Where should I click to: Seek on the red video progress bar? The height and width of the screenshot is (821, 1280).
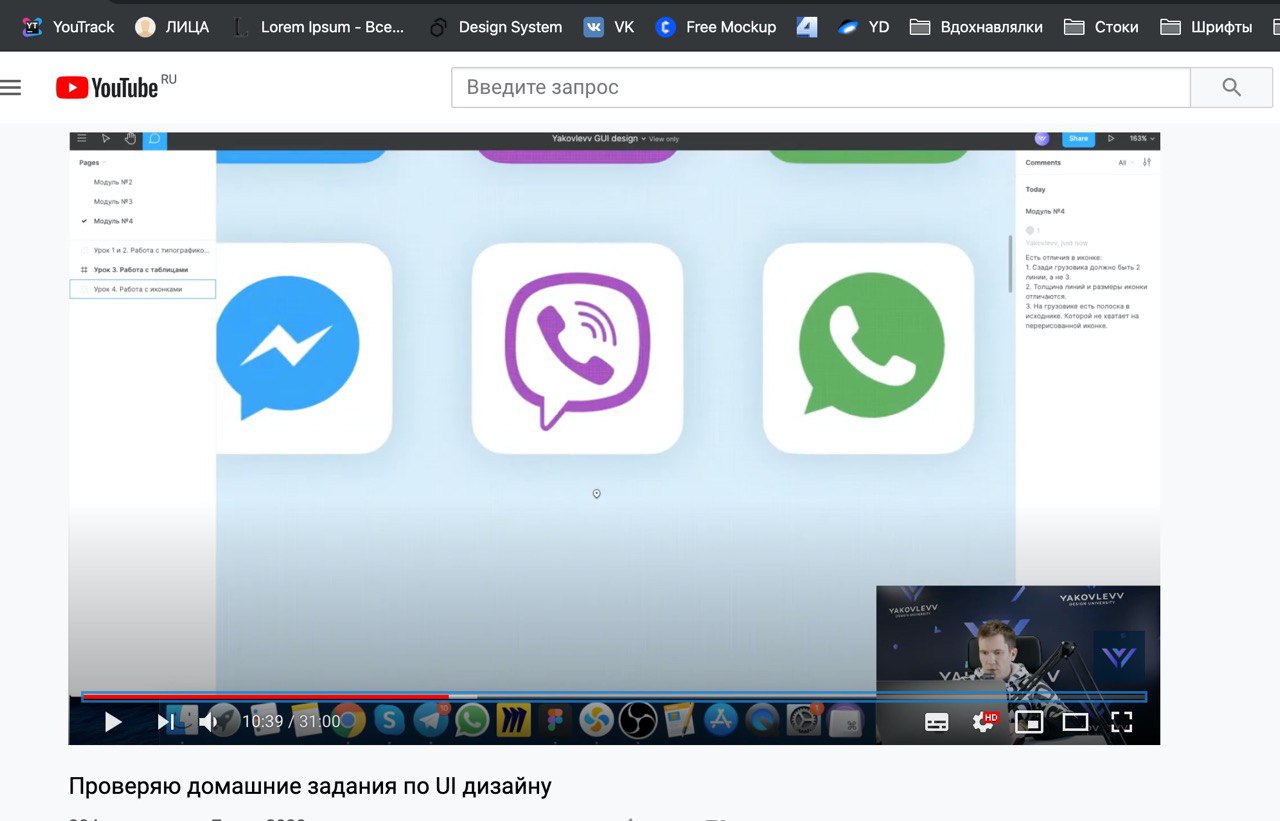[x=613, y=696]
